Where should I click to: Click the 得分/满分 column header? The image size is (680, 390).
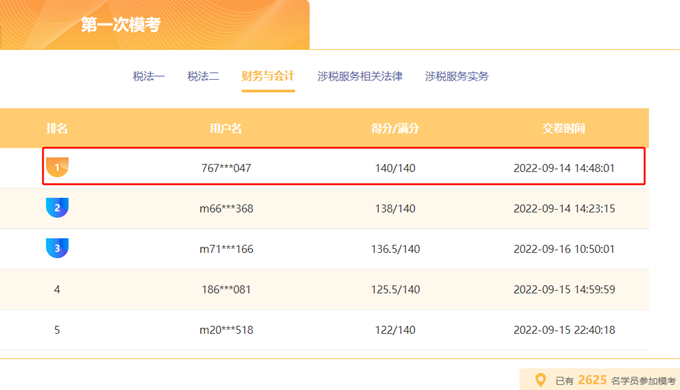[x=395, y=128]
